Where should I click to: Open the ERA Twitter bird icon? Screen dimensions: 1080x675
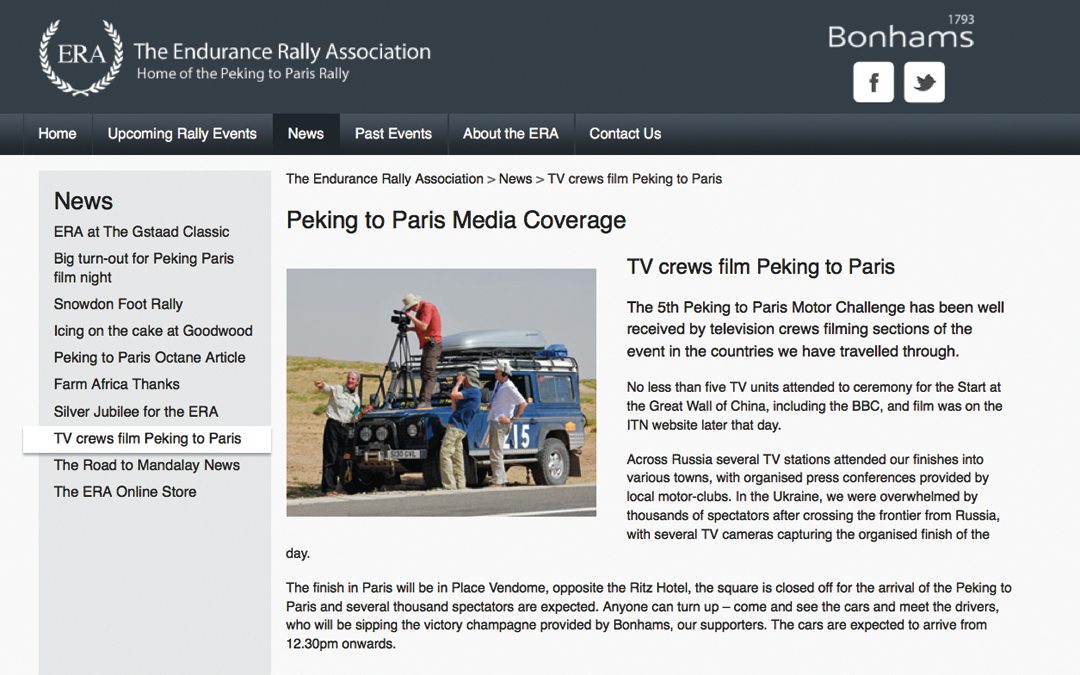pos(924,82)
